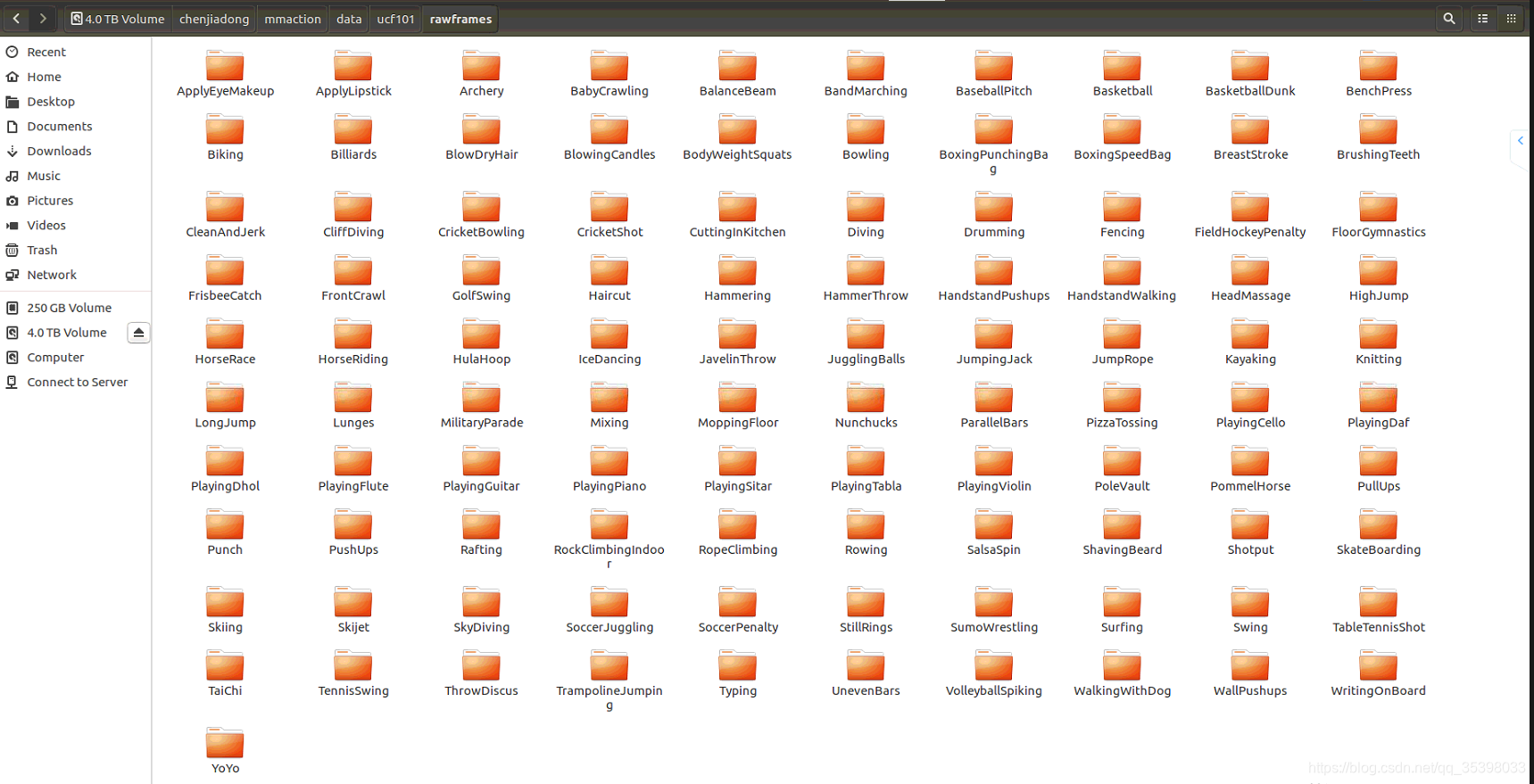Screen dimensions: 1534x784
Task: Open the BoxingPunchingBag folder
Action: 993,144
